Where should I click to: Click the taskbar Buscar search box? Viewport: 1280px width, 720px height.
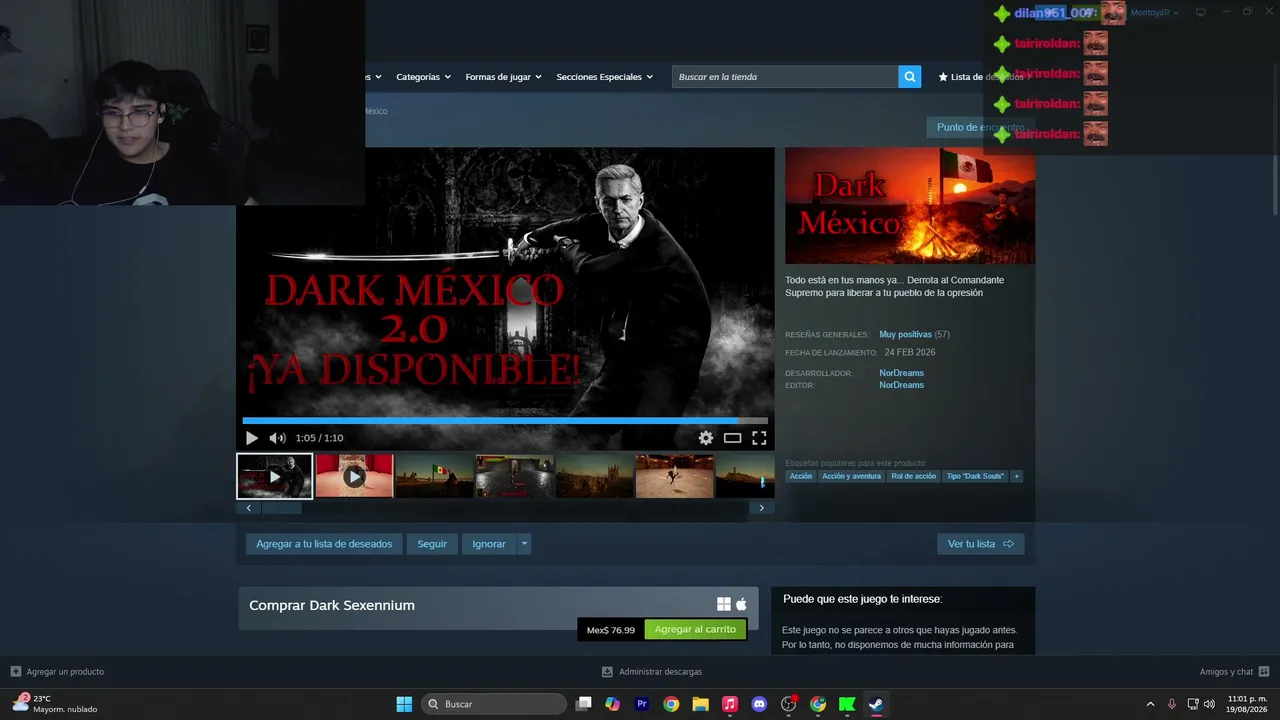494,704
